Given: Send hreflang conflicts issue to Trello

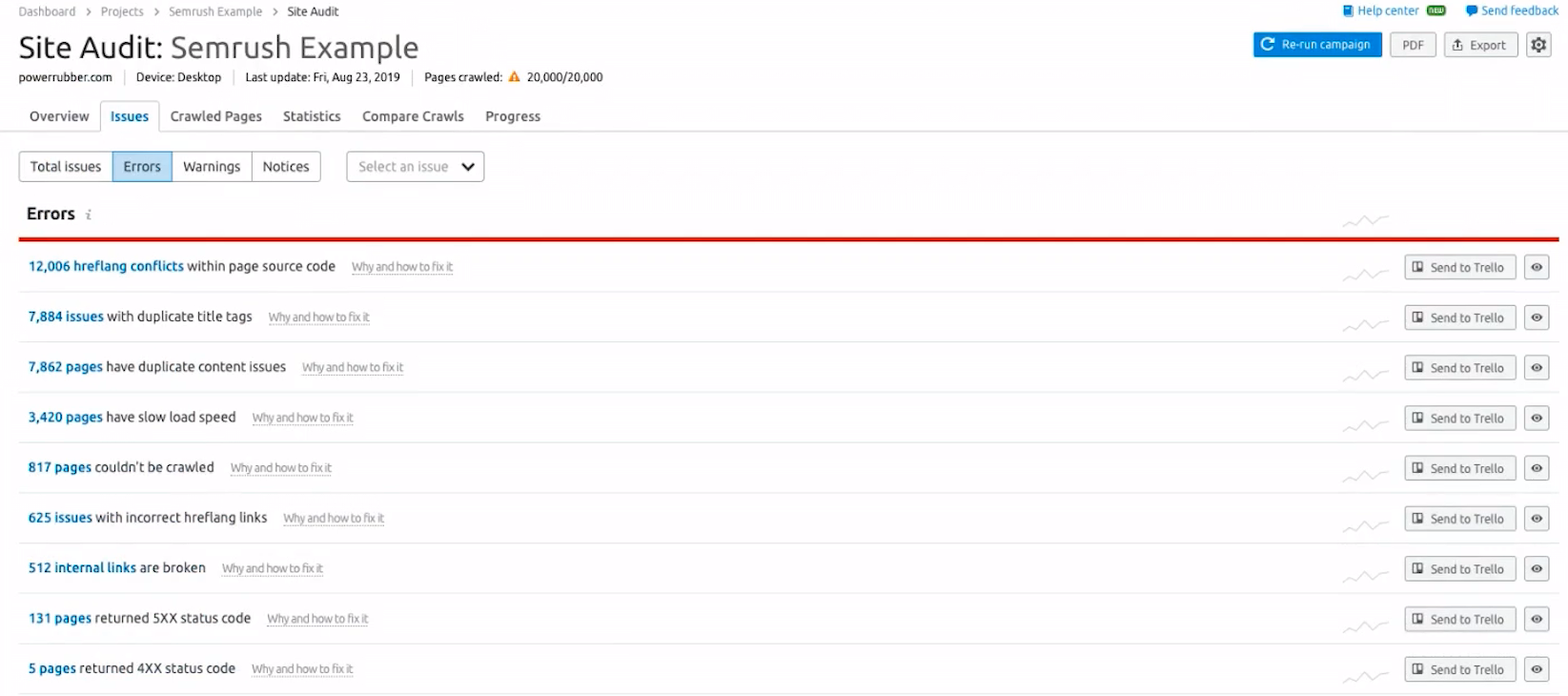Looking at the screenshot, I should (x=1459, y=268).
